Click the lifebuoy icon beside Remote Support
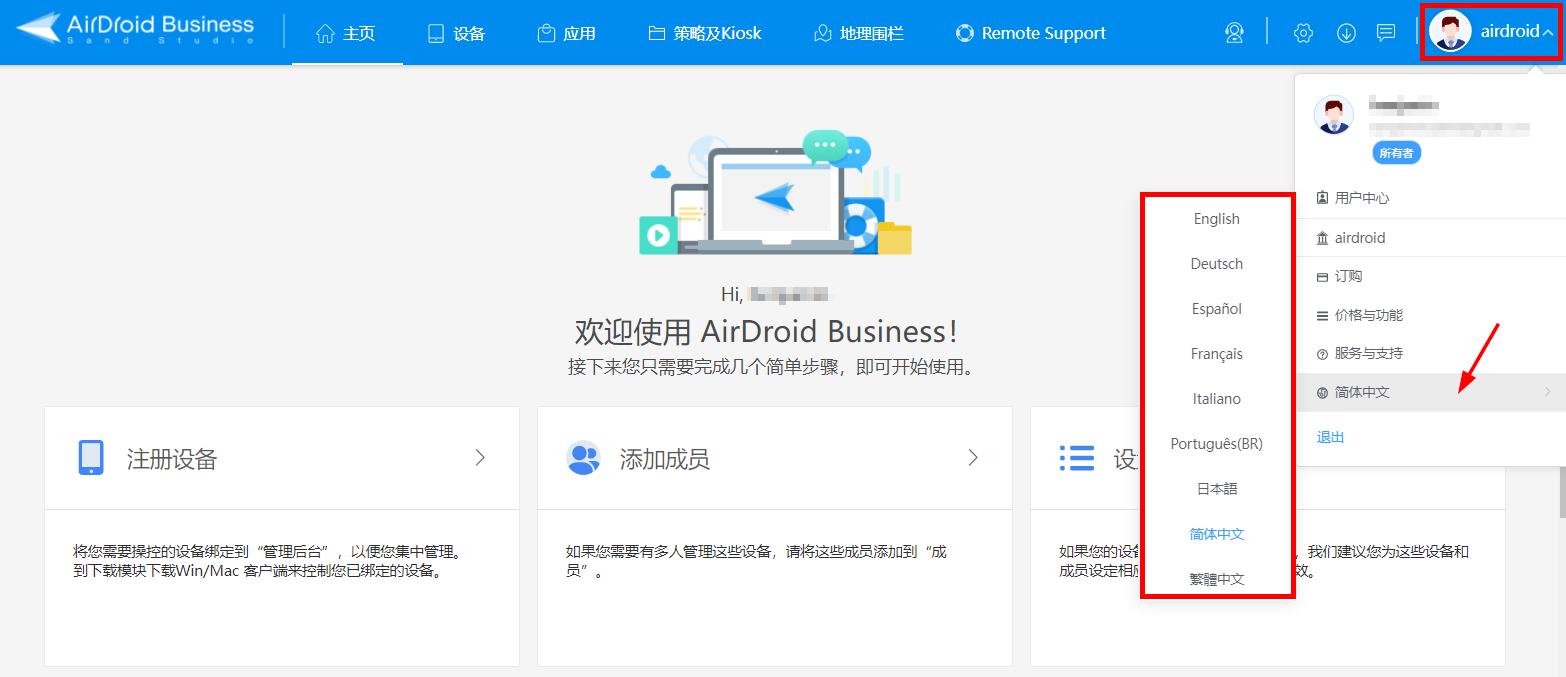1566x677 pixels. (965, 33)
